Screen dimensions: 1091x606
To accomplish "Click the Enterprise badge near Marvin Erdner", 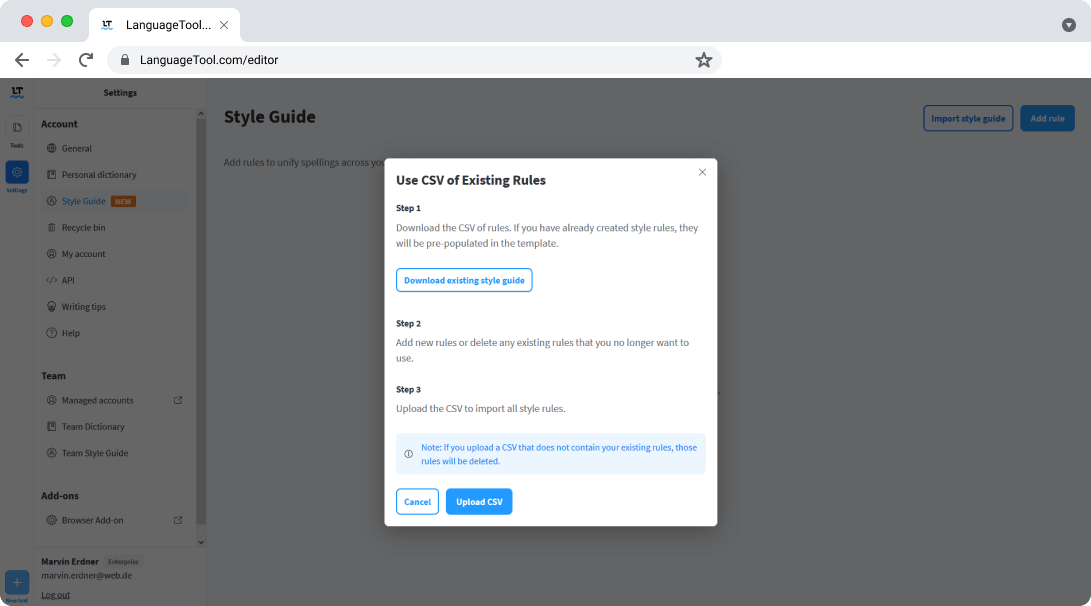I will pyautogui.click(x=123, y=561).
